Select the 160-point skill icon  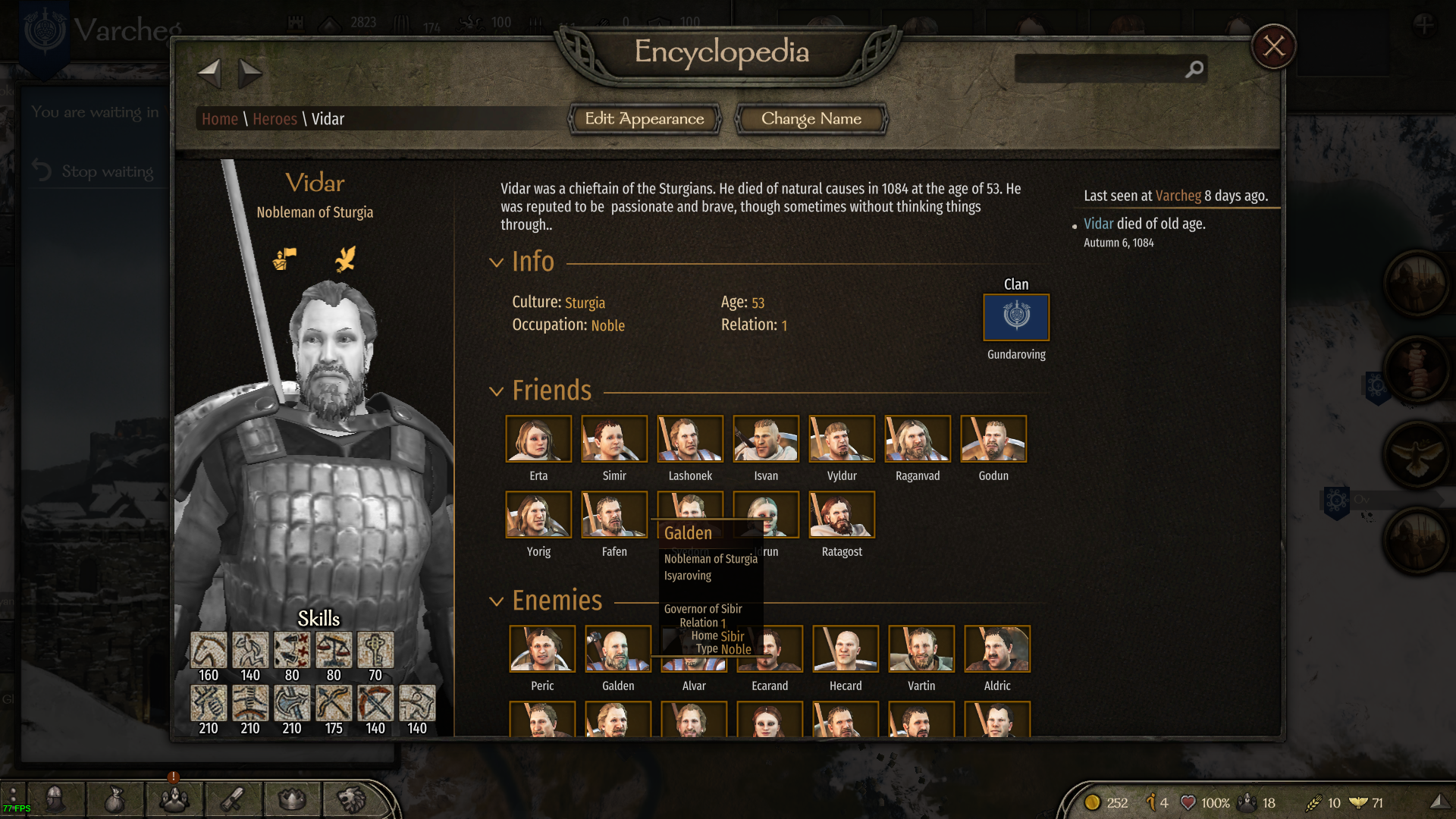coord(209,650)
